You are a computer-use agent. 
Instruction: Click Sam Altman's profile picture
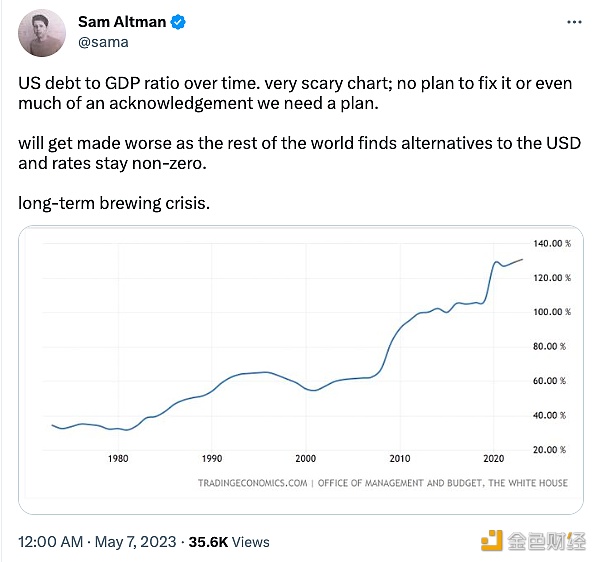pos(42,33)
